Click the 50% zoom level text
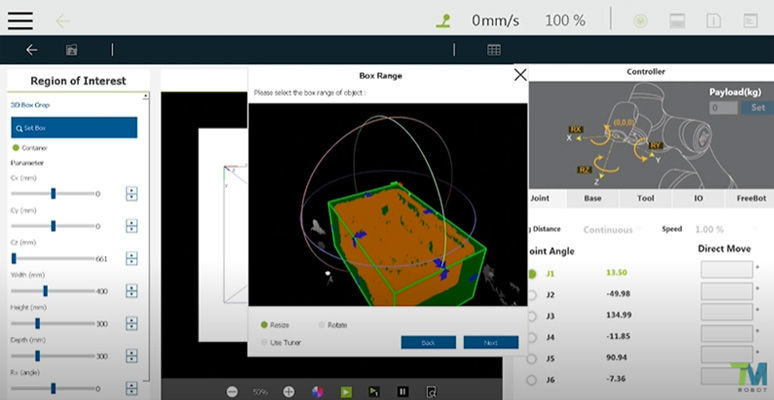 pos(260,392)
